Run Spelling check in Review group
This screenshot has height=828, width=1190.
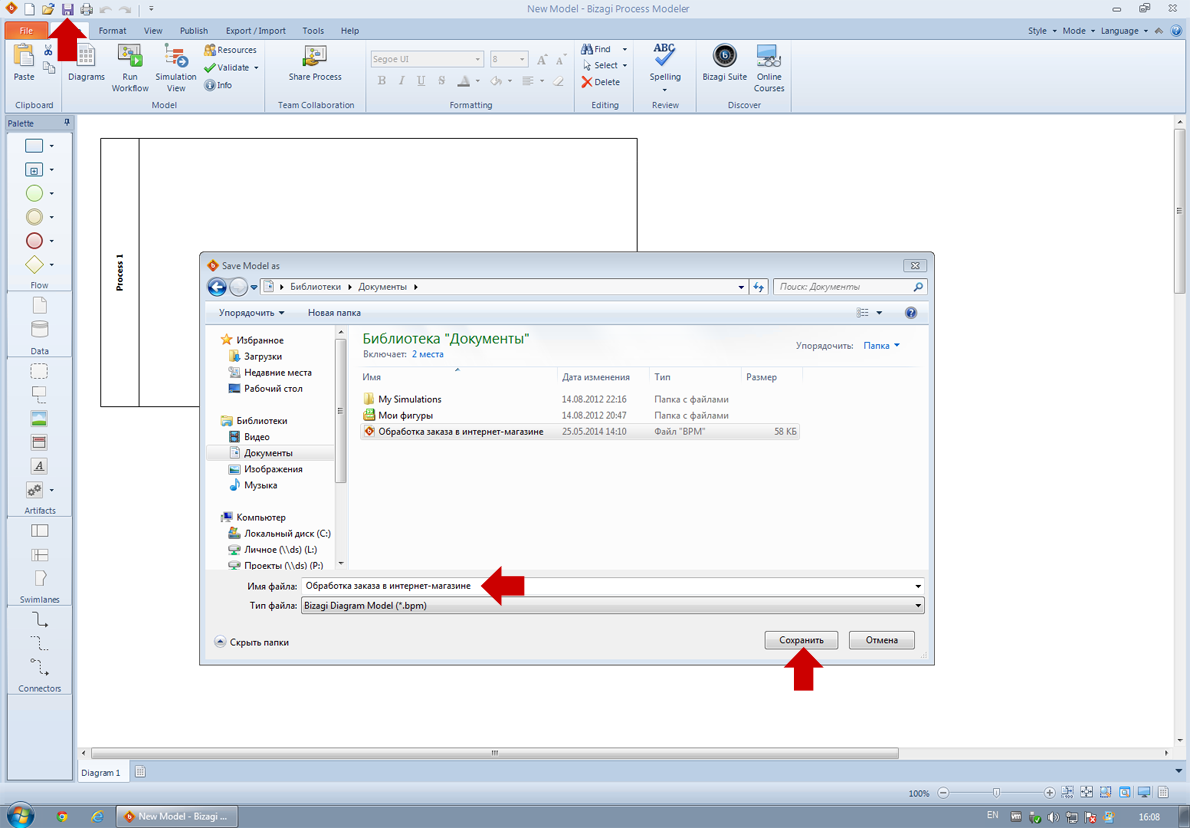665,68
